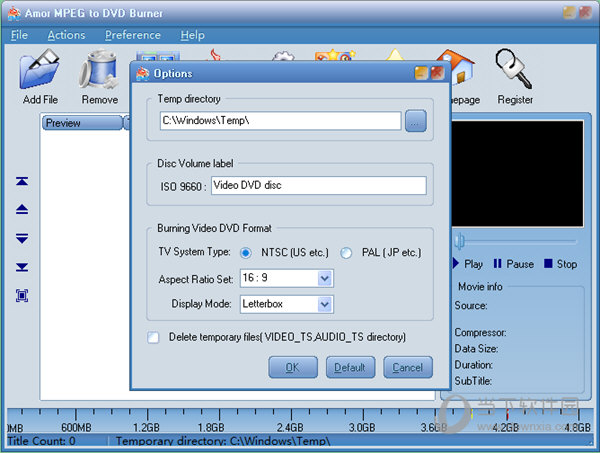Click the Play control

coord(468,264)
